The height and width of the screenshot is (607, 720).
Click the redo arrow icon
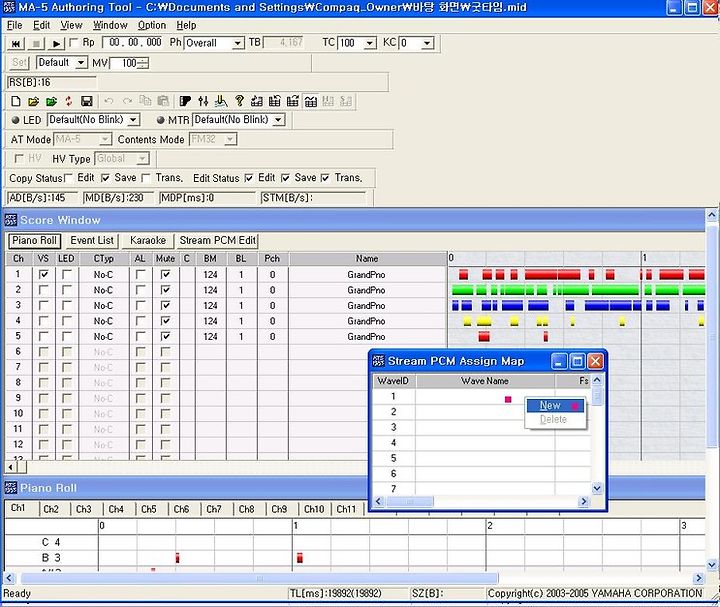[x=127, y=101]
